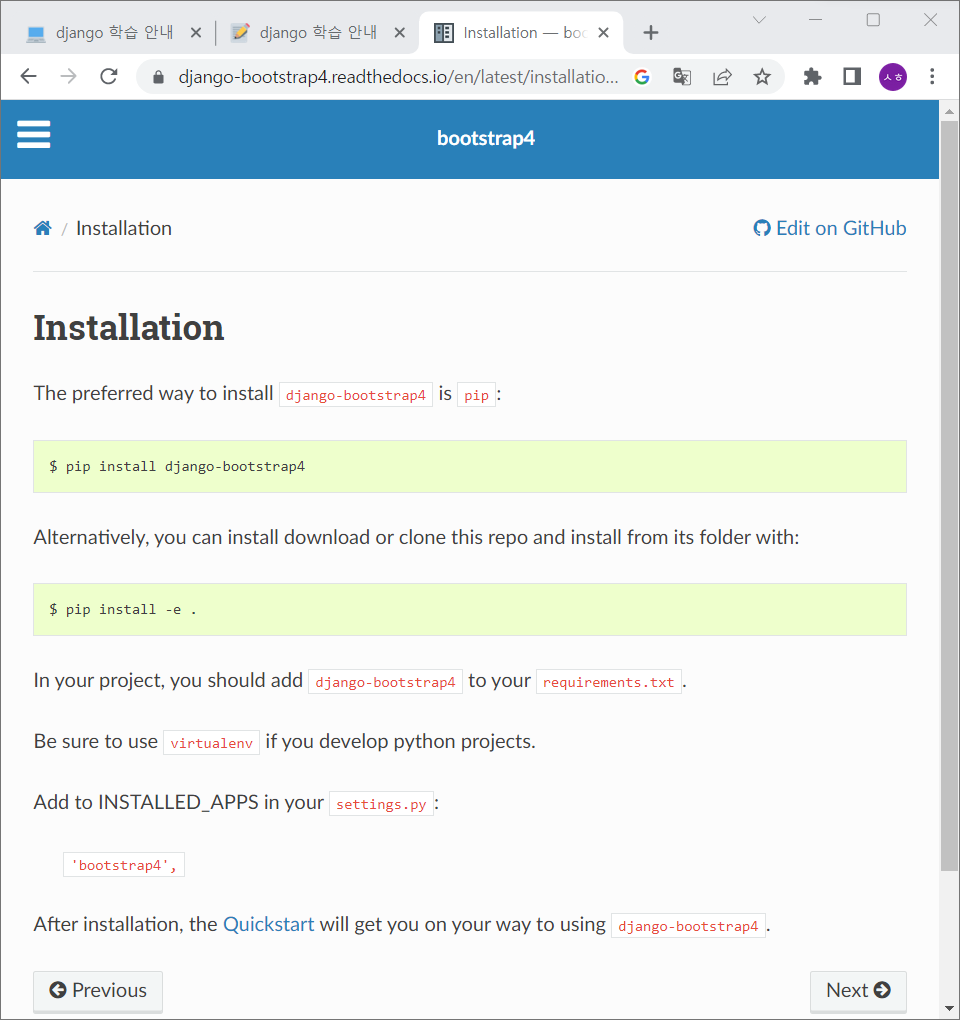Click the 'pip install django-bootstrap4' code block
The image size is (960, 1020).
[470, 466]
